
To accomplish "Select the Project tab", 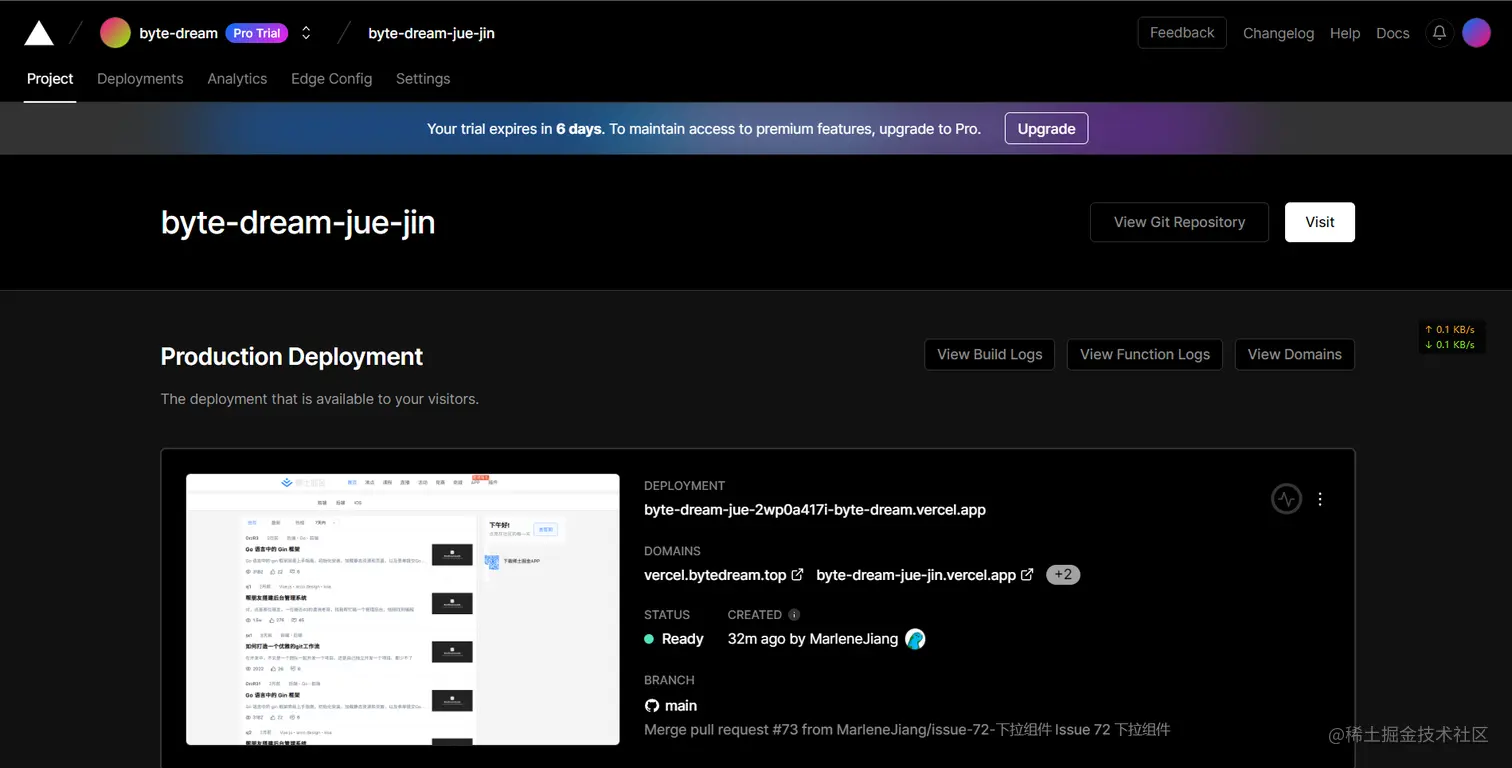I will coord(50,79).
